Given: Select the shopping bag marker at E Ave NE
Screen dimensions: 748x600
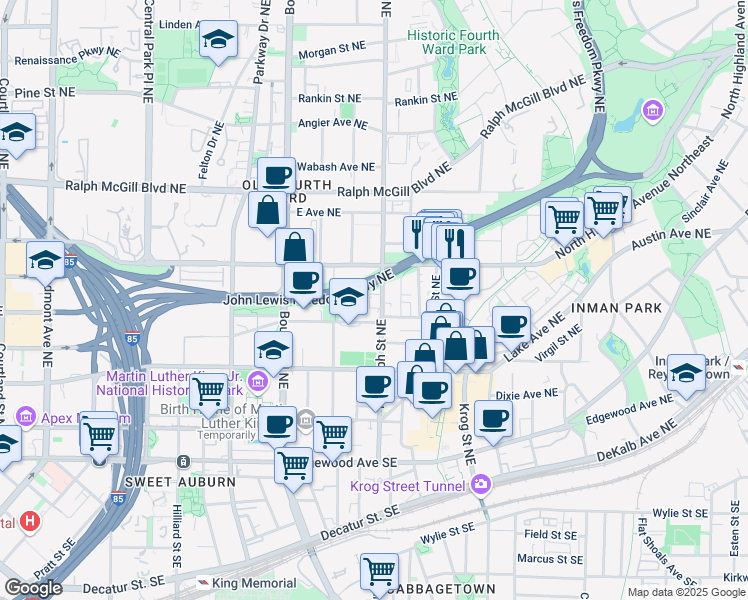Looking at the screenshot, I should click(x=268, y=211).
